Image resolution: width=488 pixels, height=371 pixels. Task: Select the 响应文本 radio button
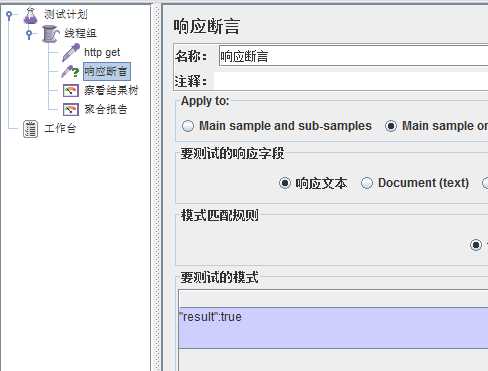coord(285,183)
